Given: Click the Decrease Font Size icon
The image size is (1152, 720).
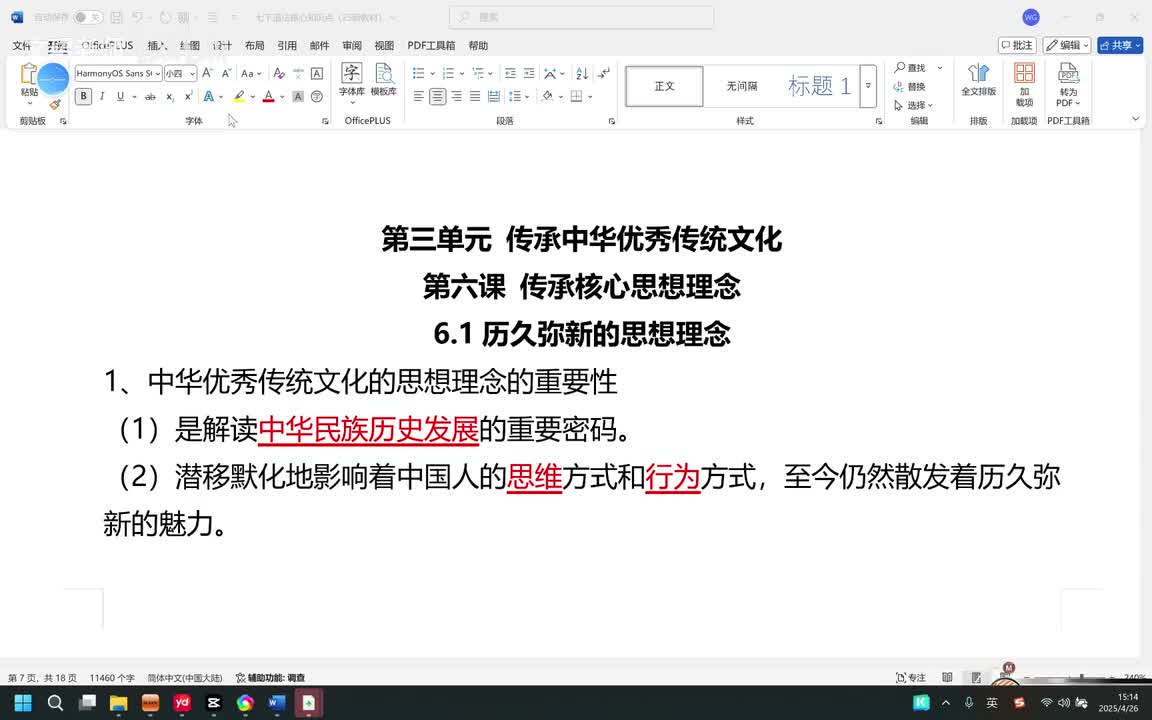Looking at the screenshot, I should 226,73.
